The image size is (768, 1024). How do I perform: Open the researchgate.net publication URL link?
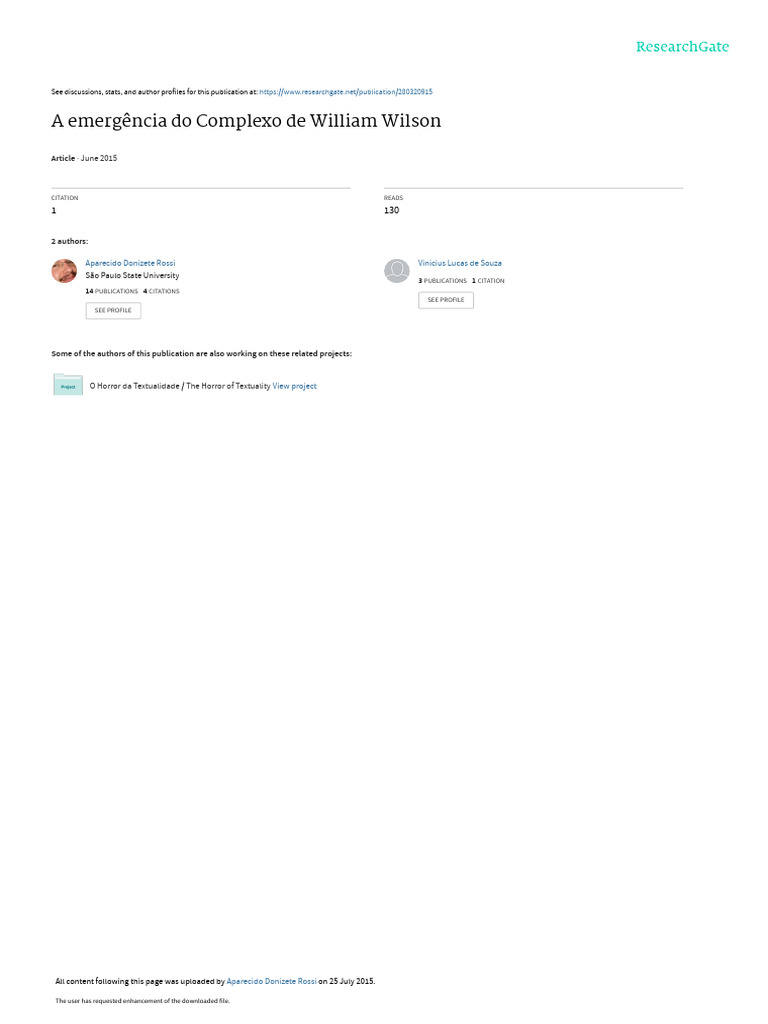click(x=346, y=92)
